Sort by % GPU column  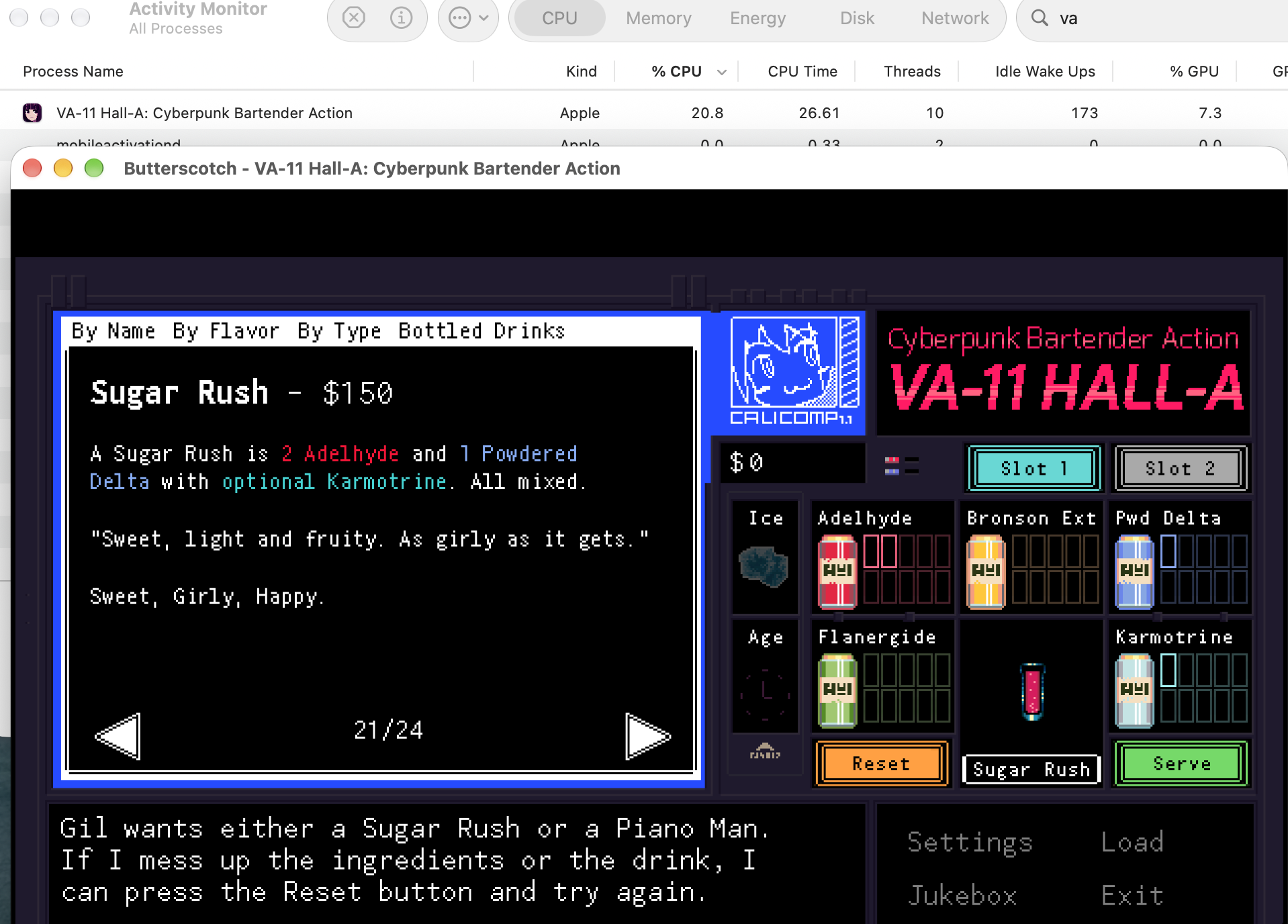1194,71
